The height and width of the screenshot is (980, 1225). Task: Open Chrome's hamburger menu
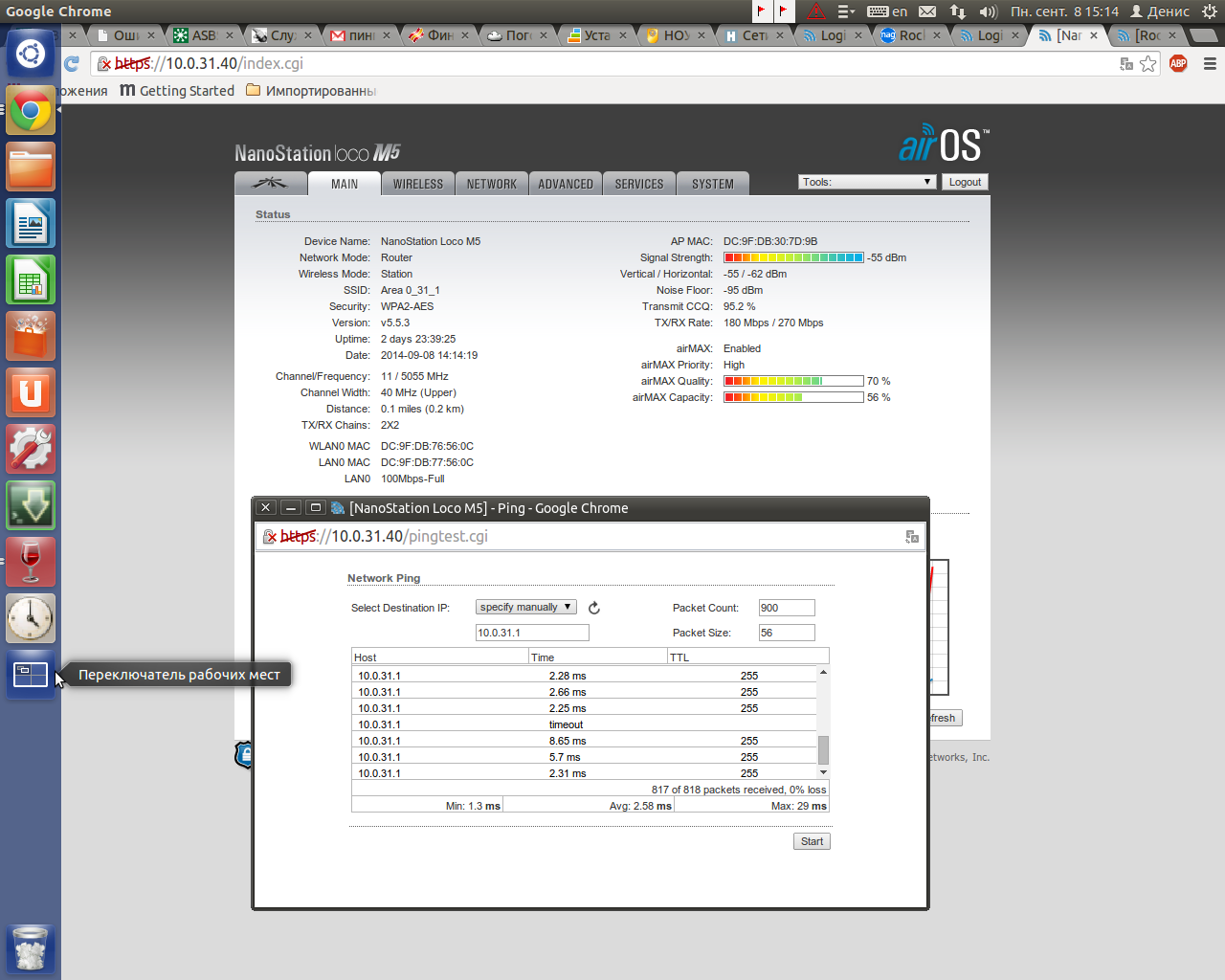pyautogui.click(x=1210, y=64)
